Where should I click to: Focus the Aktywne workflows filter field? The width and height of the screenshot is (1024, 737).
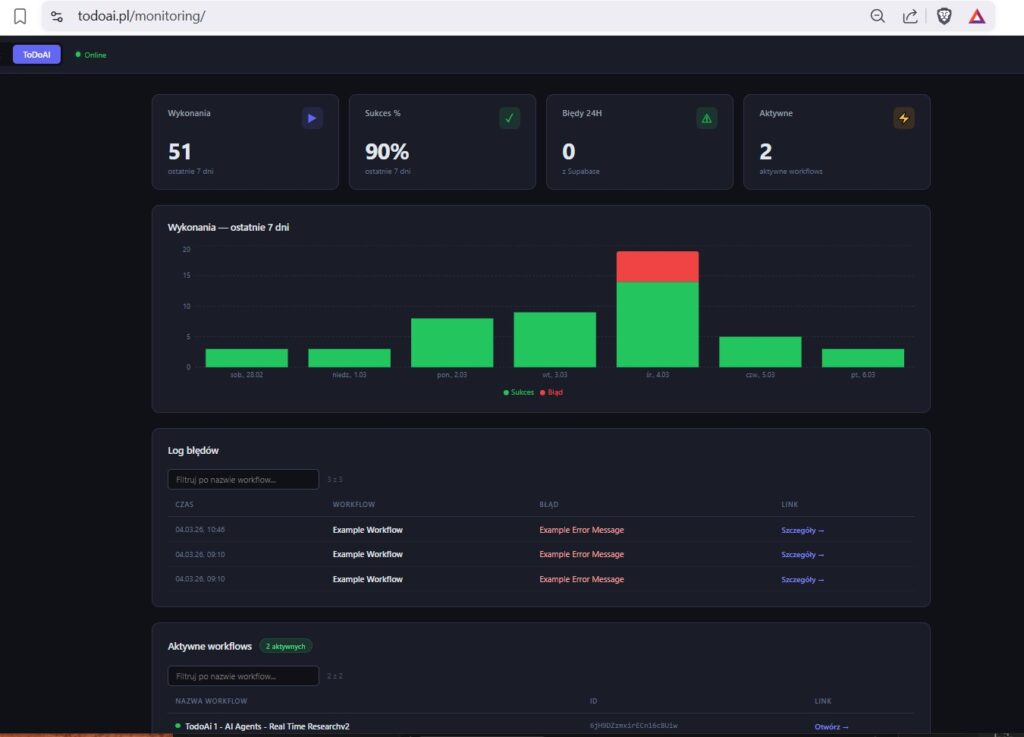(243, 676)
